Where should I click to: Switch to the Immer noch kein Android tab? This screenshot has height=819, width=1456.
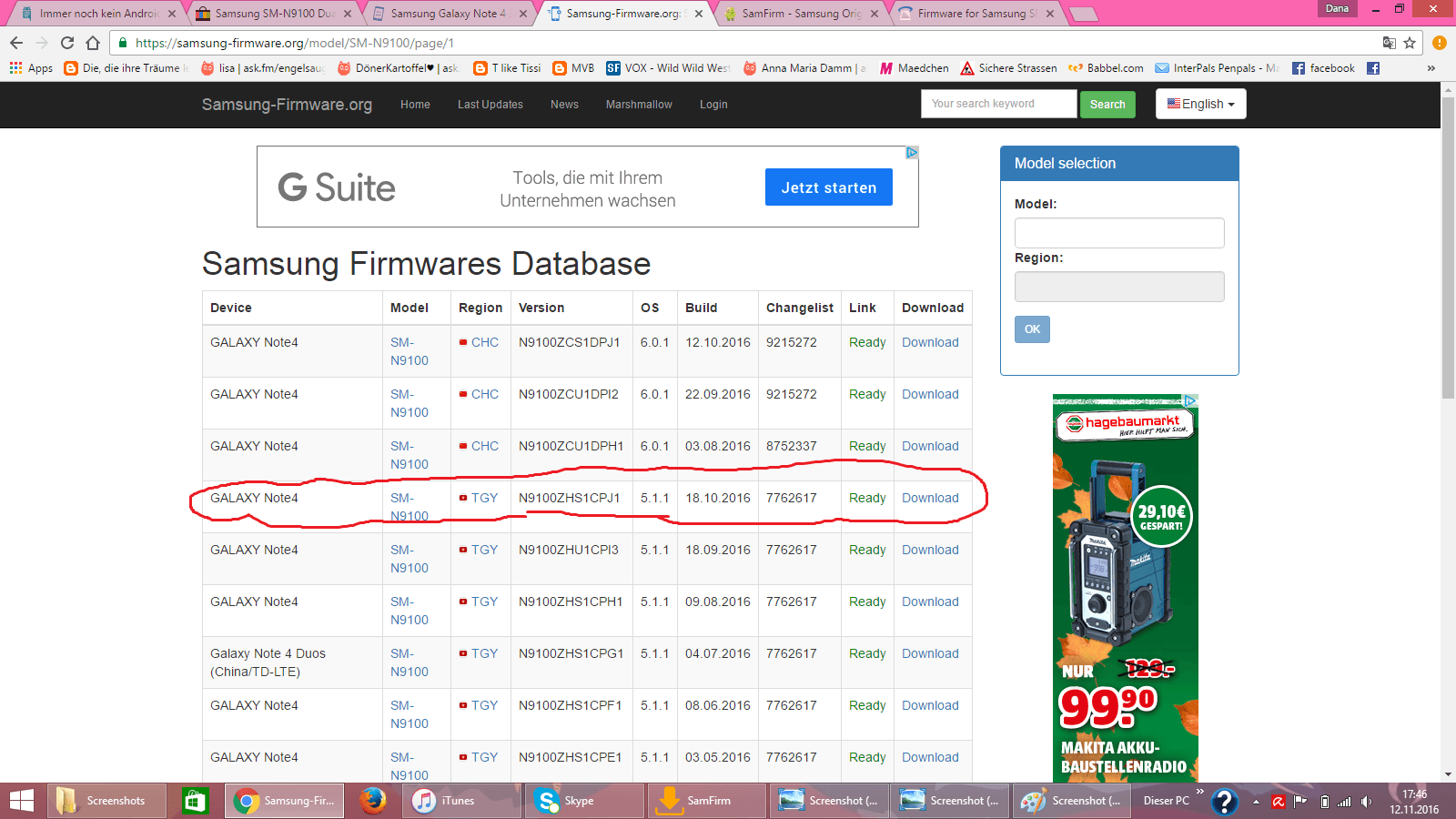(98, 14)
